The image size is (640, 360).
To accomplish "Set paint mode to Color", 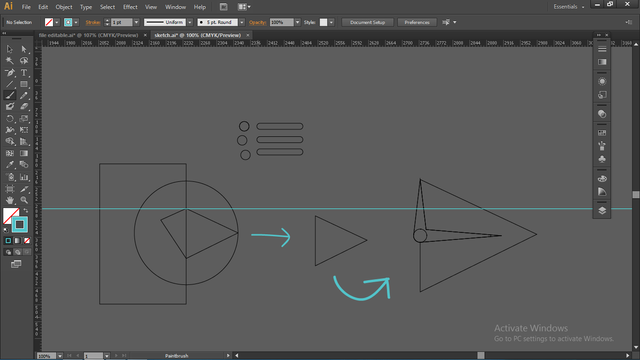I will coord(8,241).
